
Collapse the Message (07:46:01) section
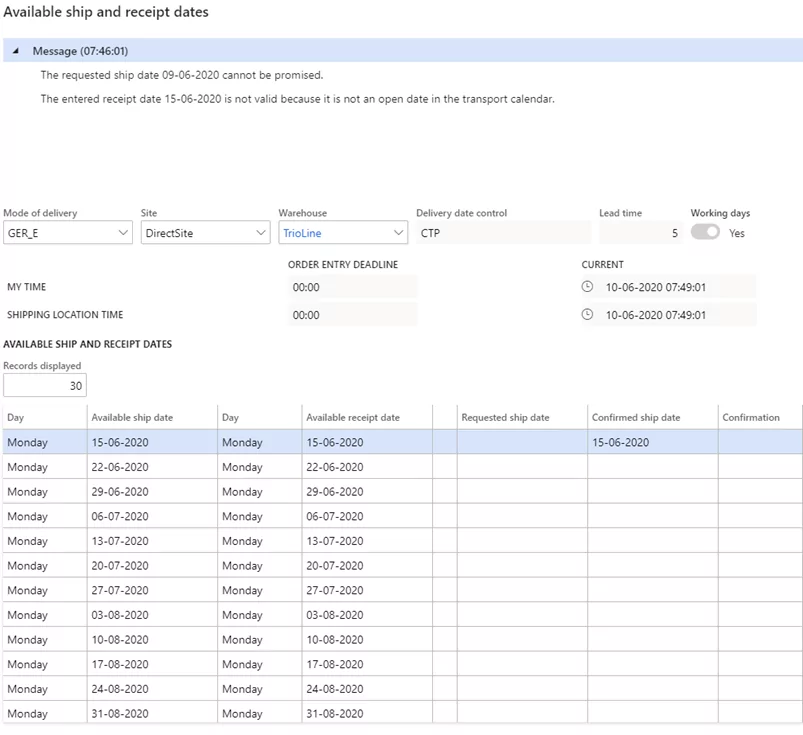pyautogui.click(x=16, y=51)
